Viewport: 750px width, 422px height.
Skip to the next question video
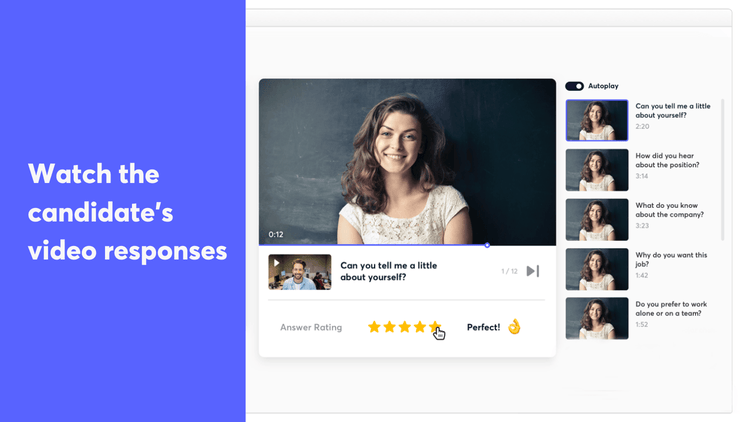pos(533,271)
